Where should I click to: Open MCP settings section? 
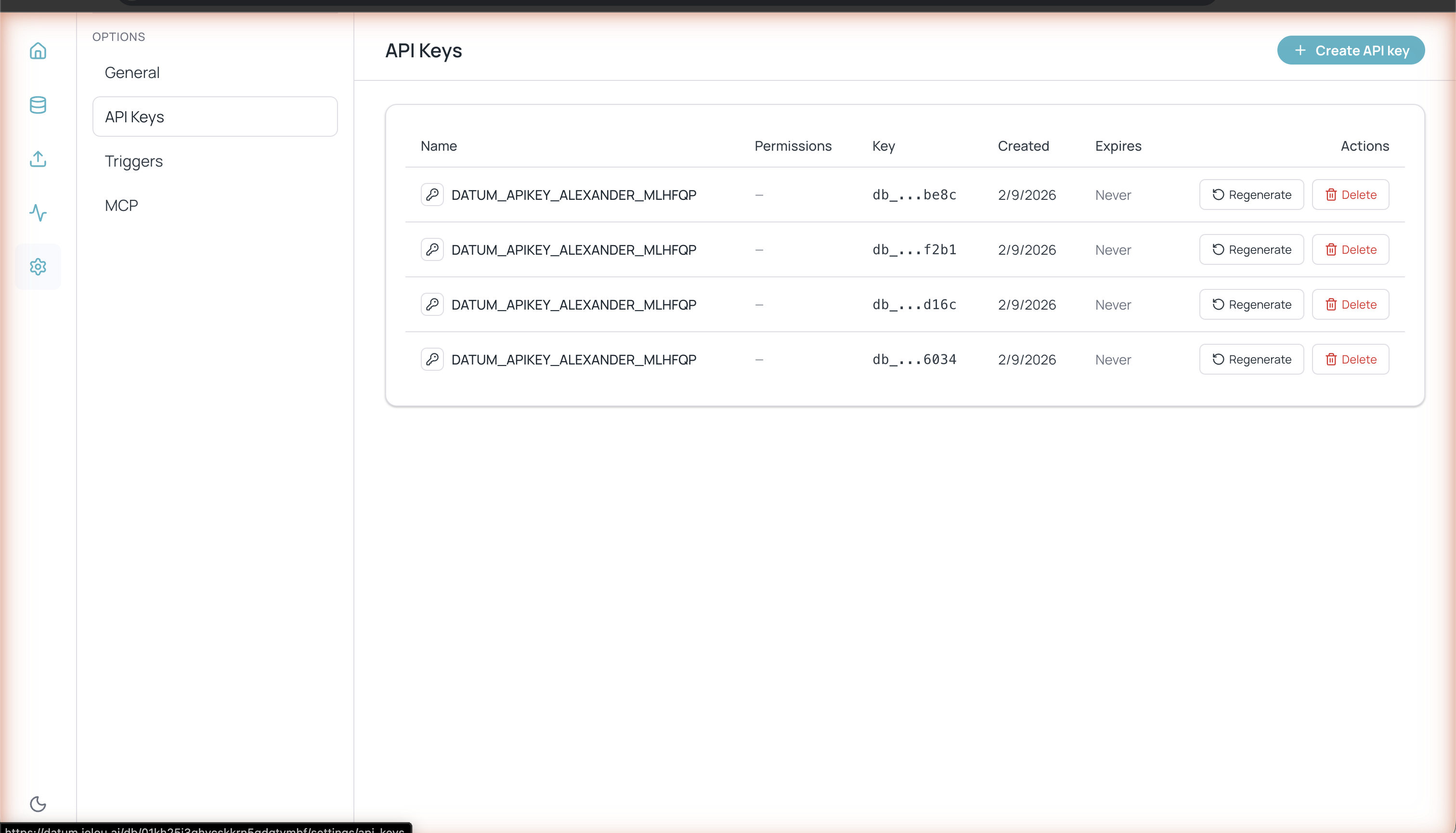coord(215,206)
